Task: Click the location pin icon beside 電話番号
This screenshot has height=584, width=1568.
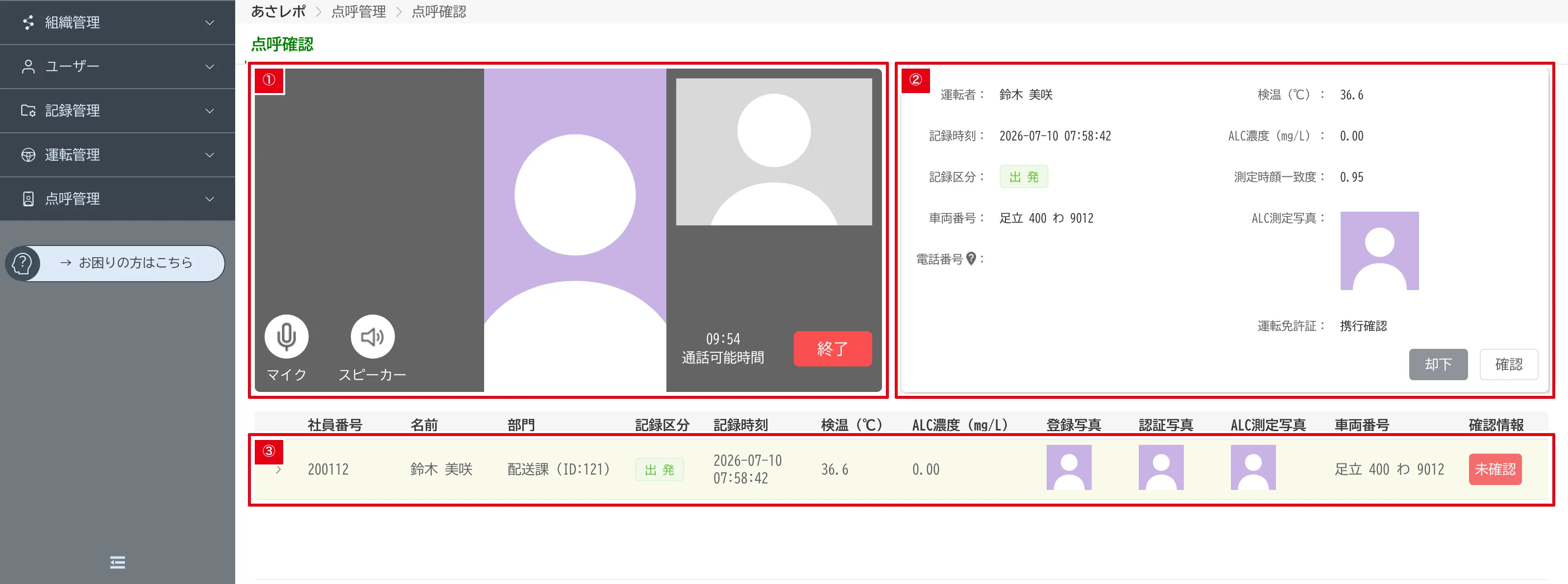Action: 971,259
